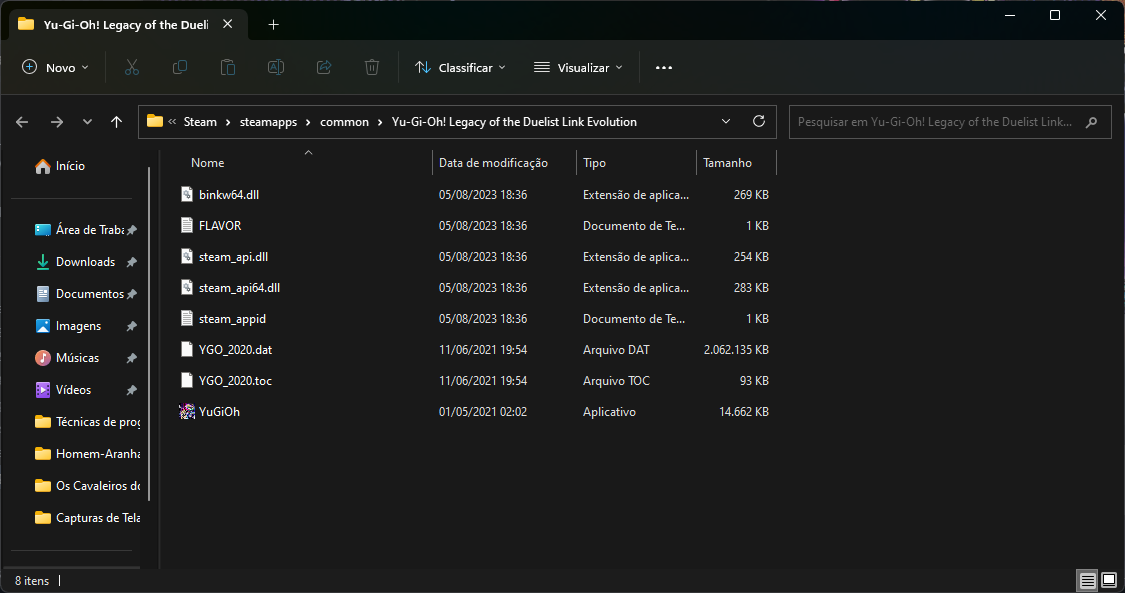This screenshot has height=593, width=1125.
Task: Click the Rename icon in toolbar
Action: [x=276, y=67]
